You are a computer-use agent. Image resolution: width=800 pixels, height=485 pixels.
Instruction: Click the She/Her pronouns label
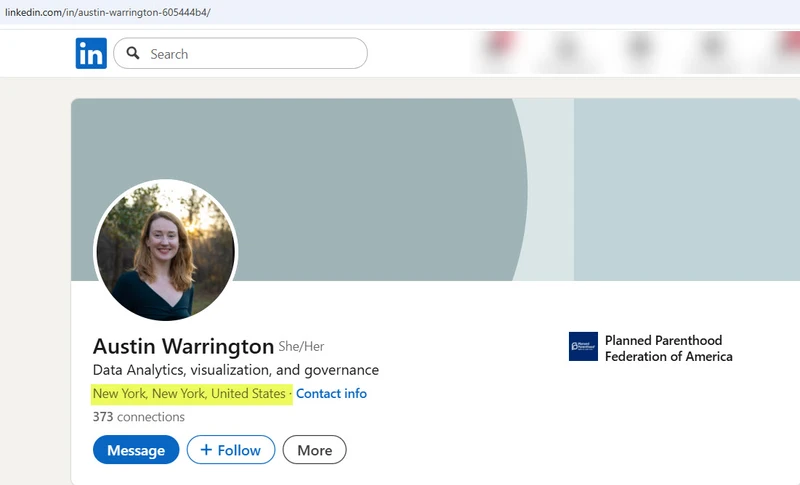[301, 347]
